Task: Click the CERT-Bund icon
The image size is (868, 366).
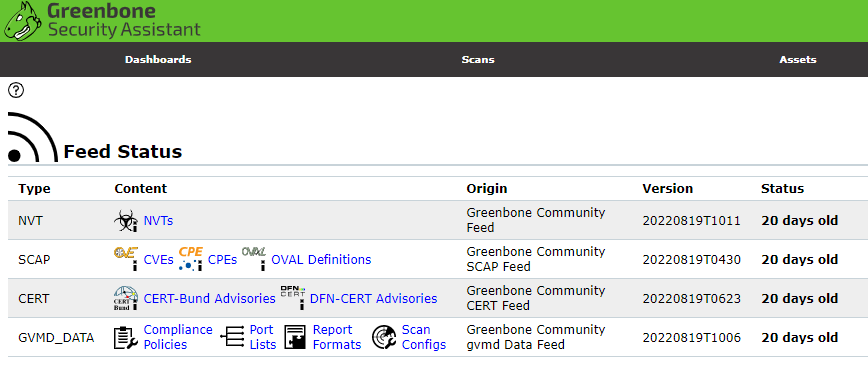Action: tap(126, 298)
